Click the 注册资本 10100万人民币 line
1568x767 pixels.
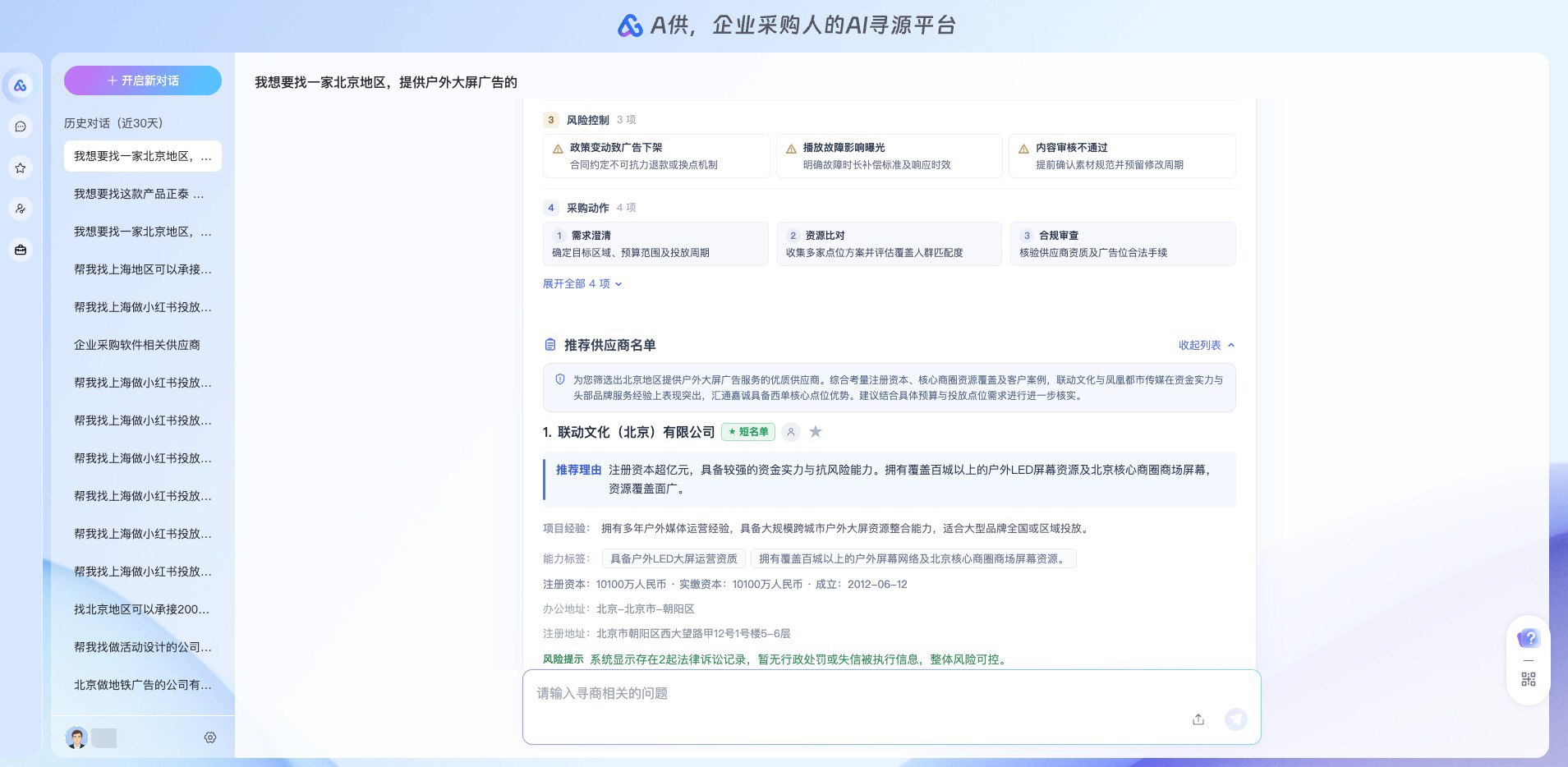pos(724,584)
